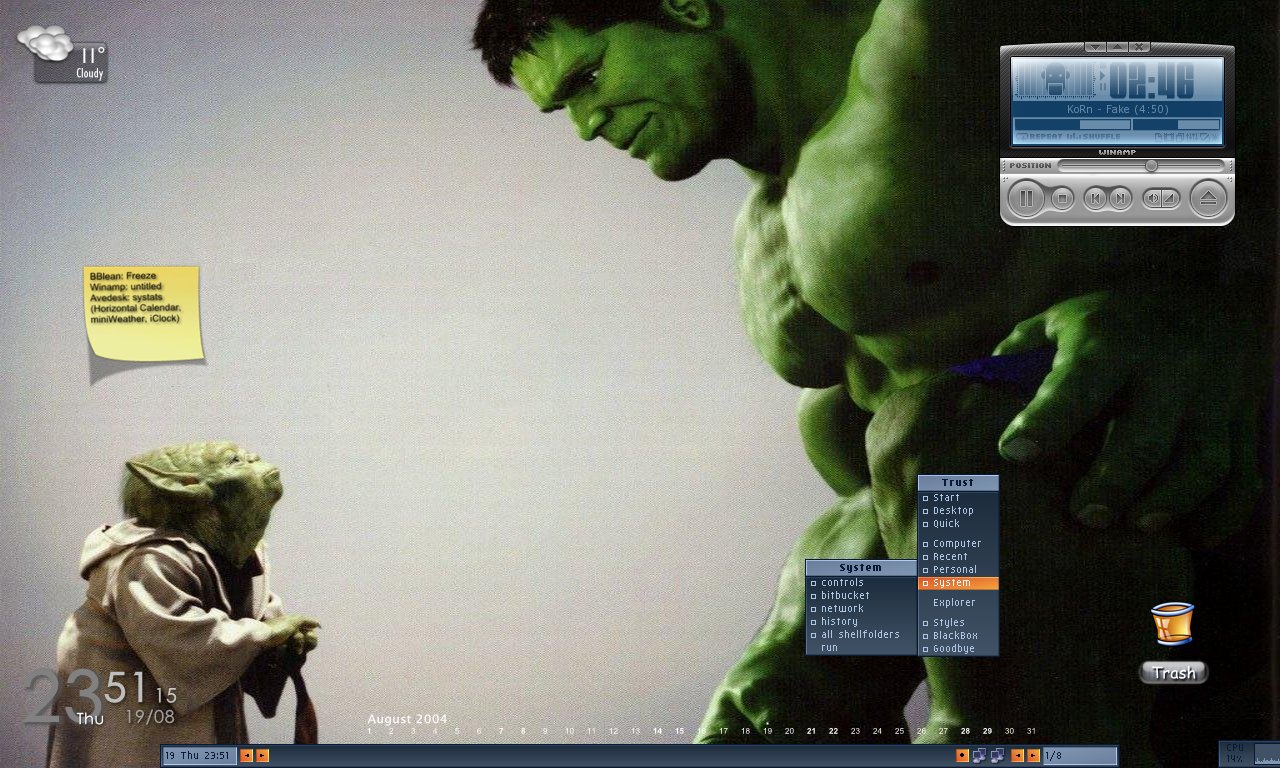Choose network in System submenu
Screen dimensions: 1280x768
point(861,608)
